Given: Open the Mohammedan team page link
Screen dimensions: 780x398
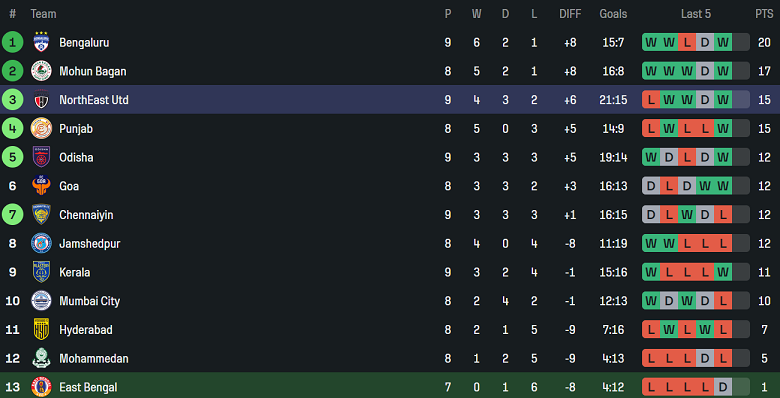Looking at the screenshot, I should [94, 359].
